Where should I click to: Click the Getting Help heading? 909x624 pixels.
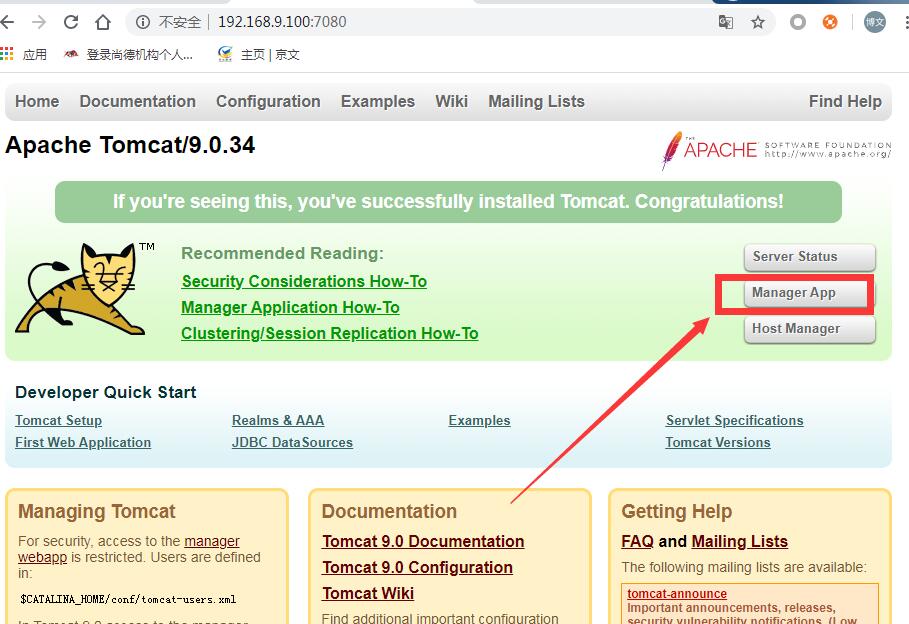677,511
